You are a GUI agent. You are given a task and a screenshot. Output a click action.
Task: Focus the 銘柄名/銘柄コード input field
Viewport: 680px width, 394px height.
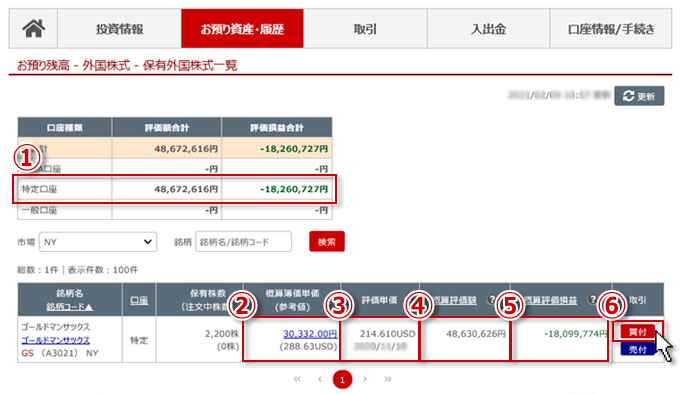[x=243, y=242]
